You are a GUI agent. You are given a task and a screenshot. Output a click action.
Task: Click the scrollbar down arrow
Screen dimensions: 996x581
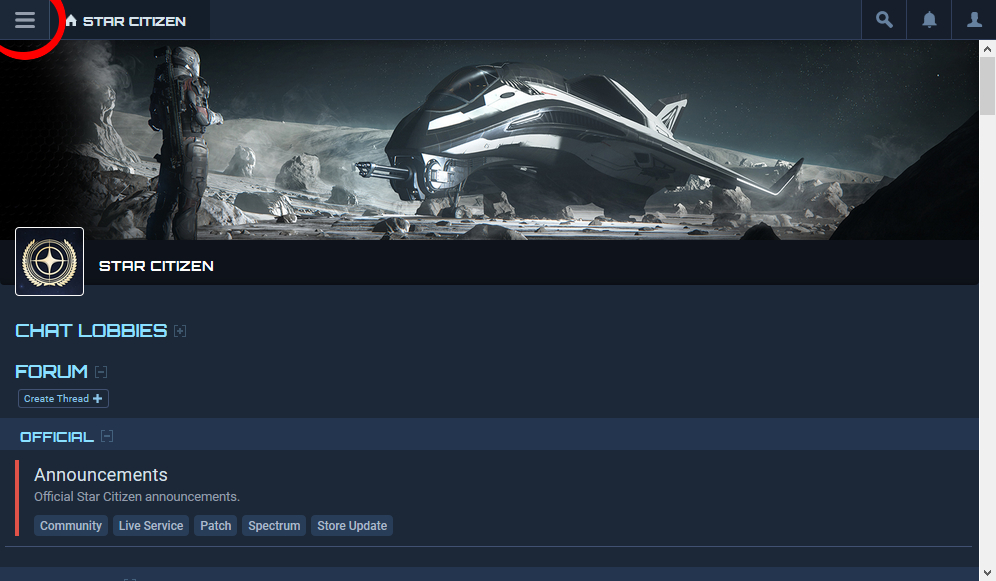tap(987, 573)
